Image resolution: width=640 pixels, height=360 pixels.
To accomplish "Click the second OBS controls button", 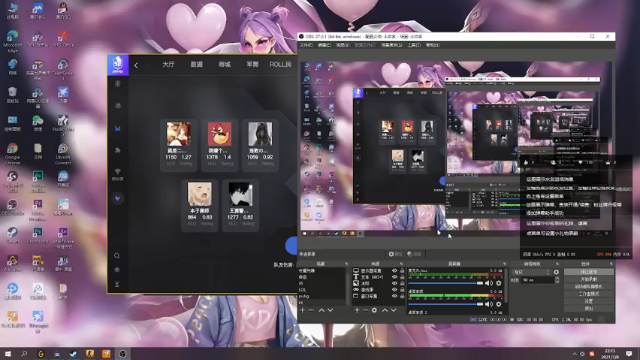I will (589, 279).
